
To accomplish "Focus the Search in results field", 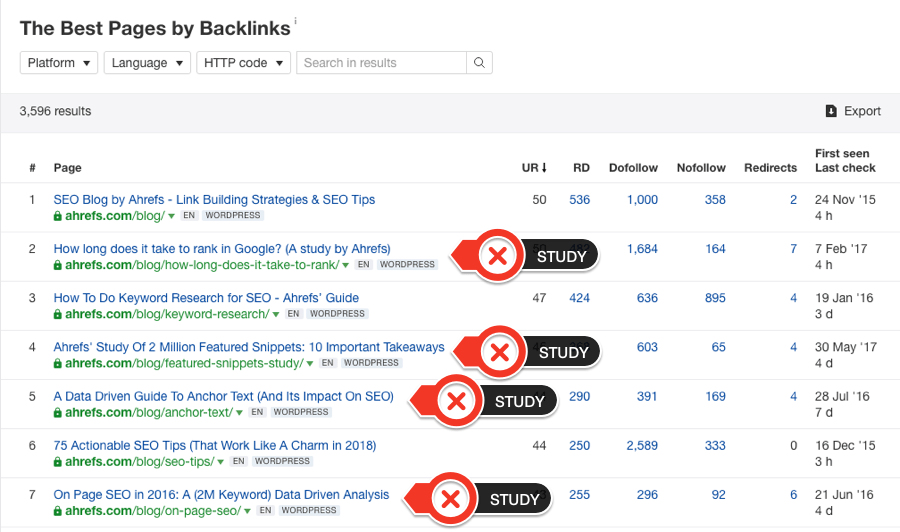I will pos(381,63).
